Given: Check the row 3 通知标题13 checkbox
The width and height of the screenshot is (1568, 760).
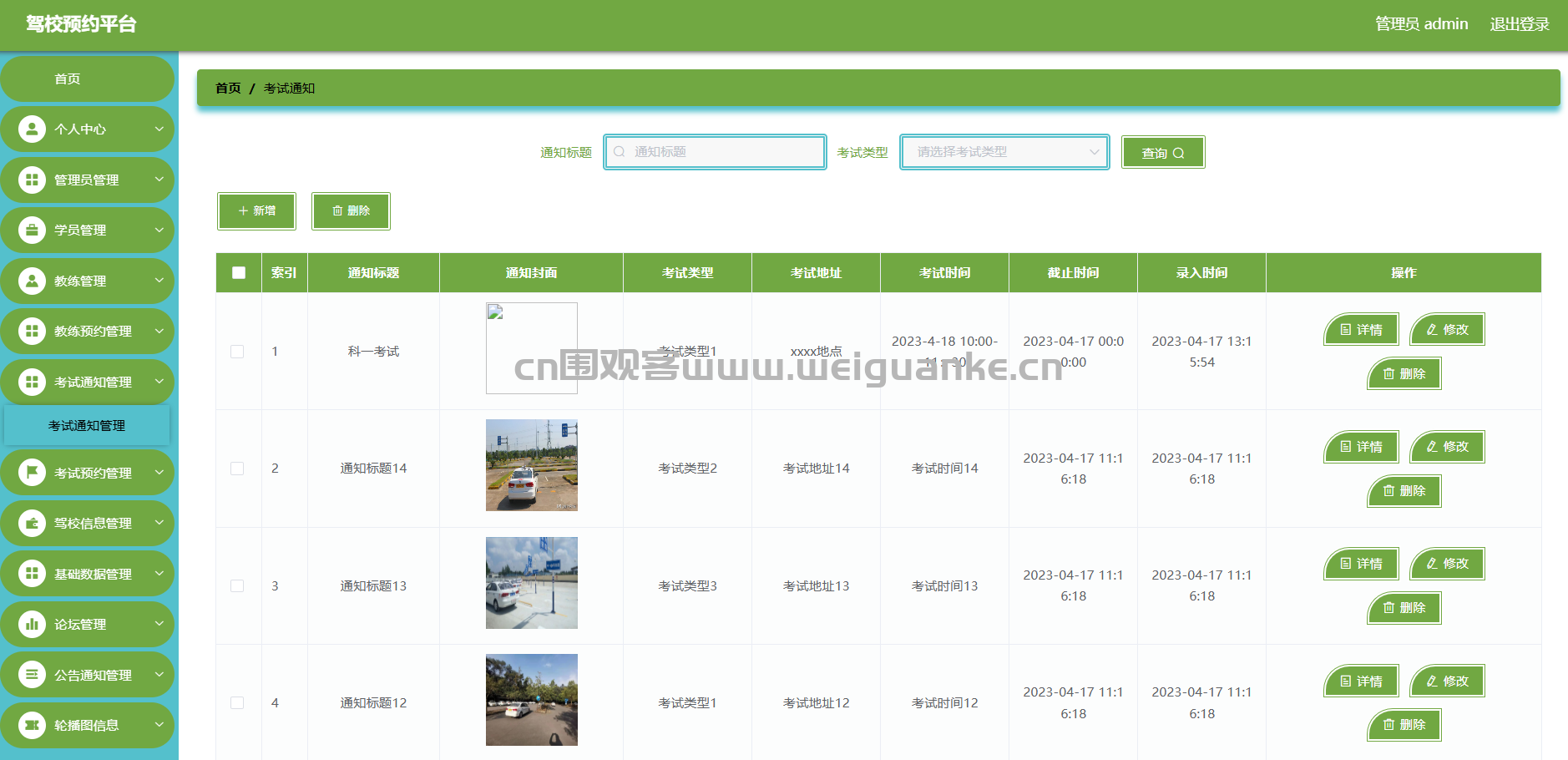Looking at the screenshot, I should click(x=237, y=586).
